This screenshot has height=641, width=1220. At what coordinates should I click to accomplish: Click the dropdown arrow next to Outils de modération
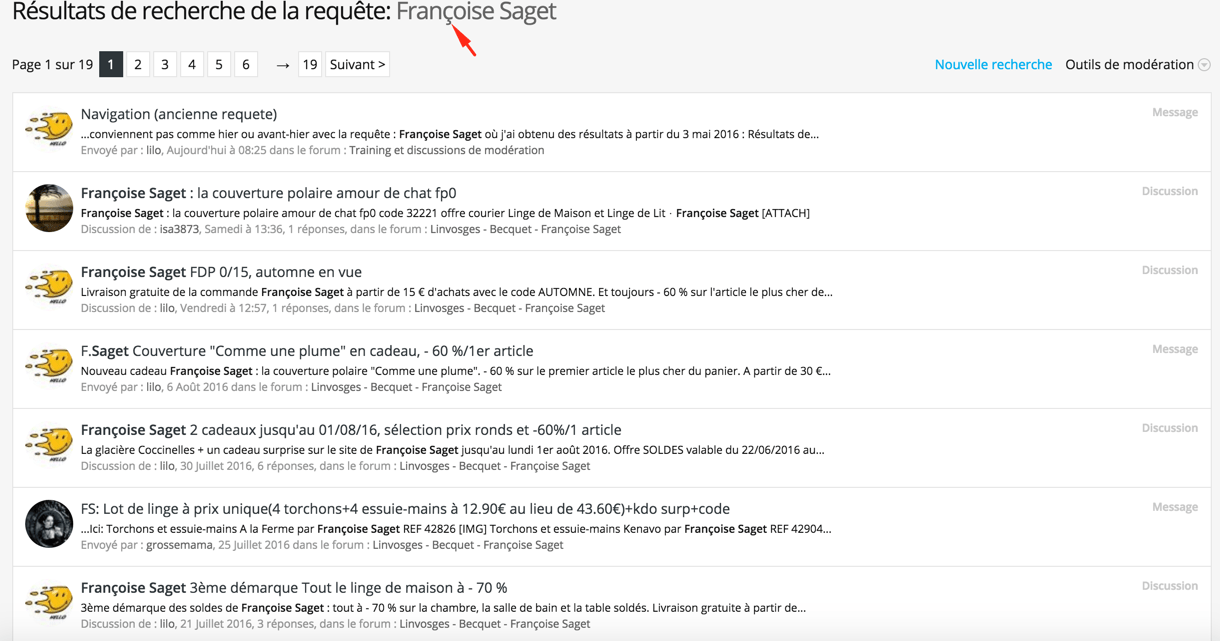tap(1204, 65)
